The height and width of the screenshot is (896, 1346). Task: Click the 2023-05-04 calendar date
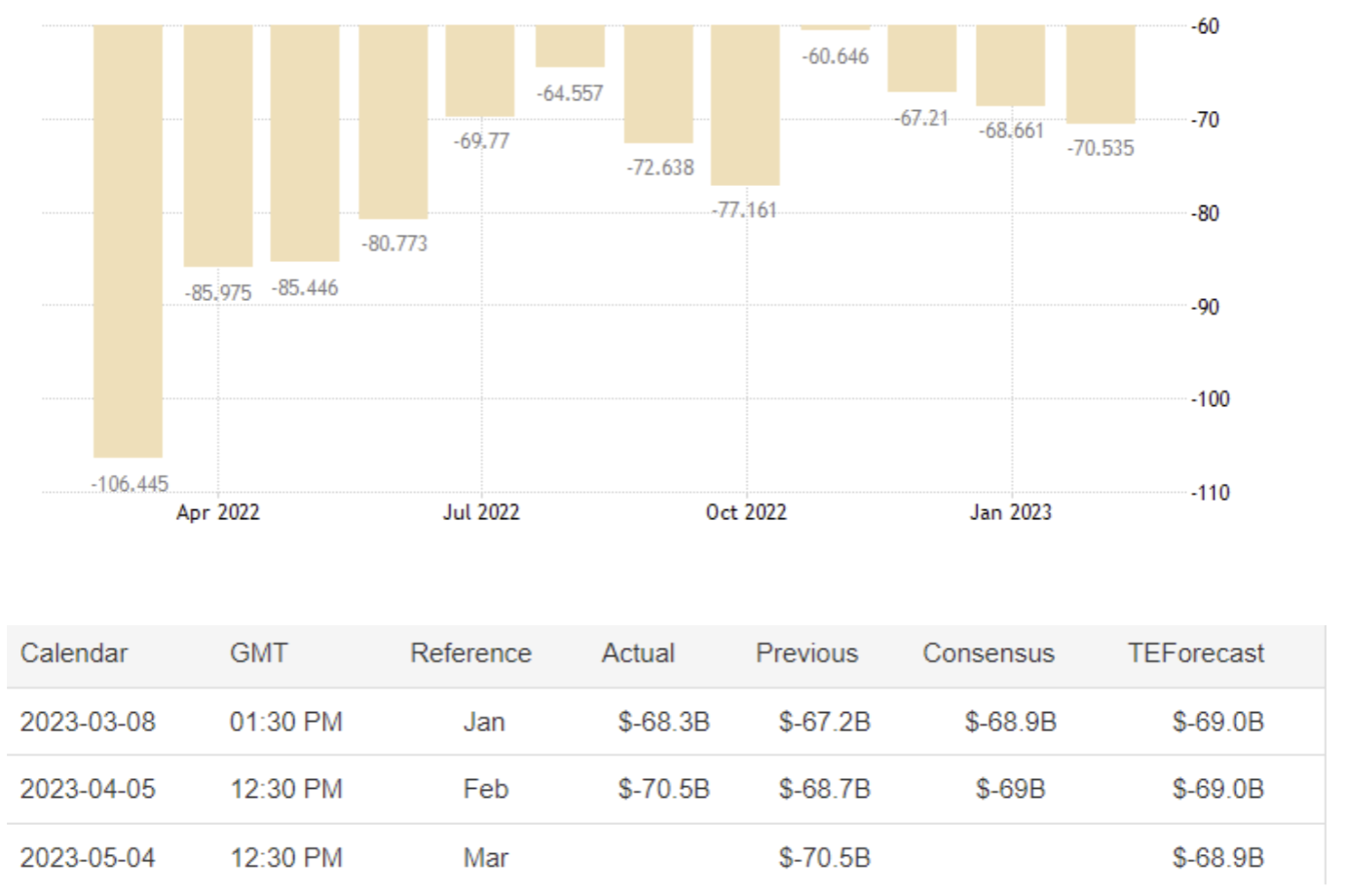[x=88, y=858]
